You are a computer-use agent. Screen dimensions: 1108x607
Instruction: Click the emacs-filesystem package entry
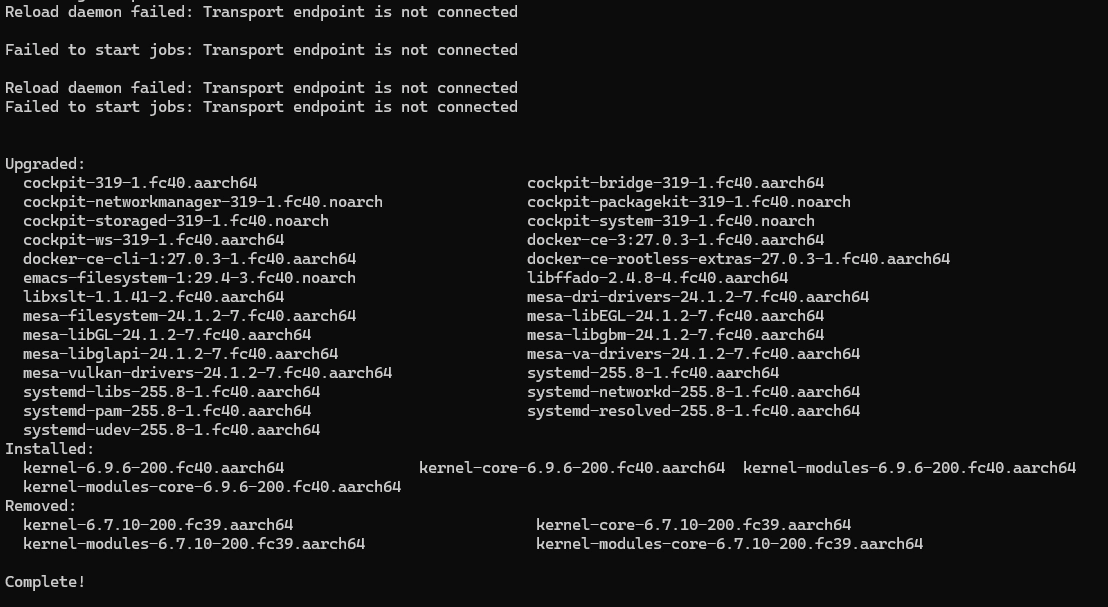[x=189, y=278]
